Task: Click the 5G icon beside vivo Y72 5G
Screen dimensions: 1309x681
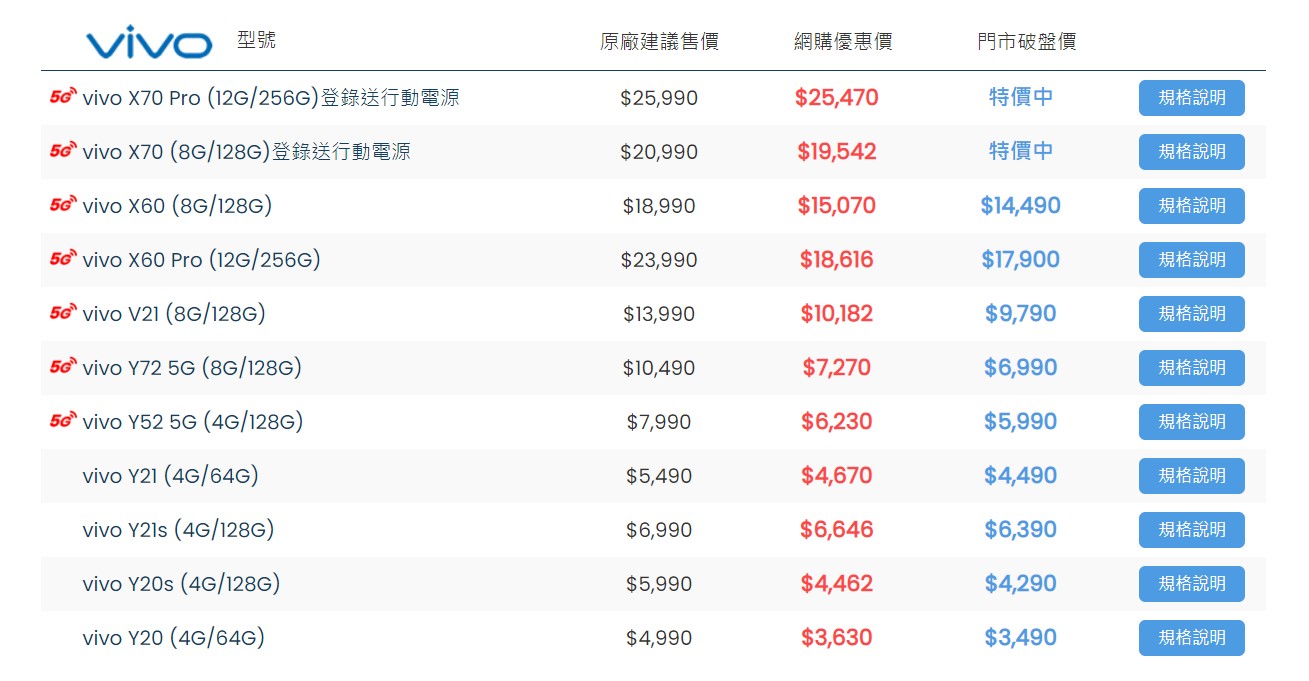Action: click(x=63, y=367)
